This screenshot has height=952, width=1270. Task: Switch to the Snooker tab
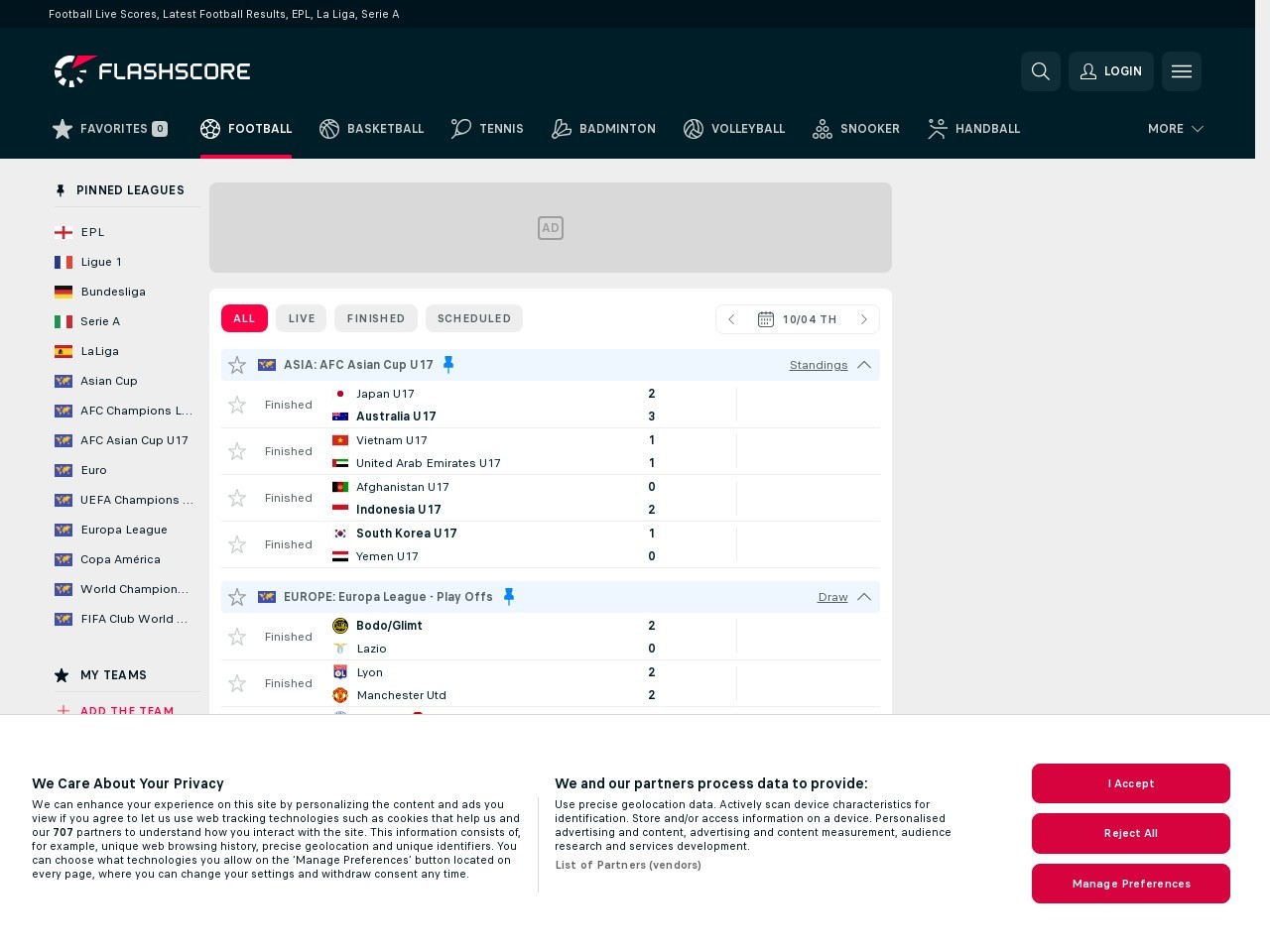click(856, 129)
